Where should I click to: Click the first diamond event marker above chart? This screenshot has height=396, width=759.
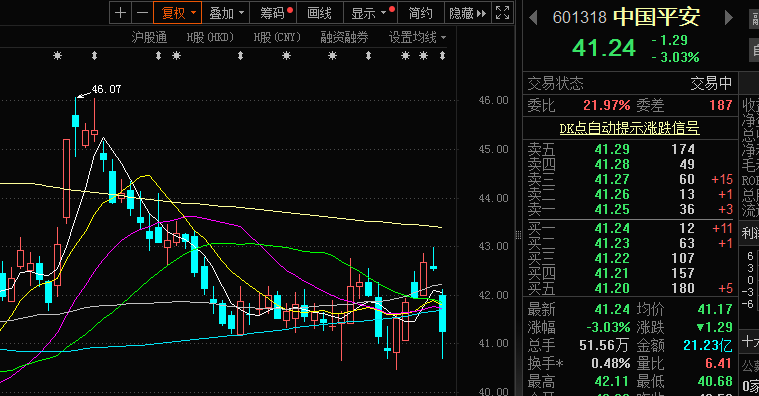click(94, 56)
